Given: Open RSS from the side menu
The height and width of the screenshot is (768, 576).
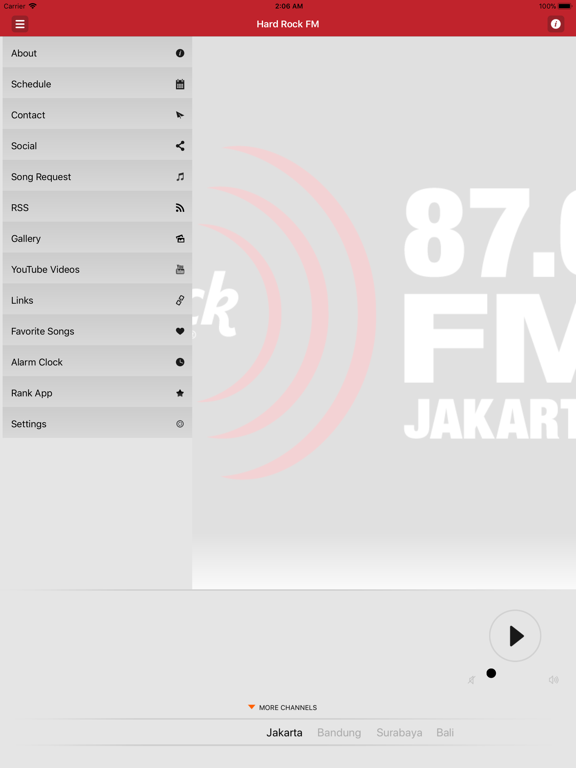Looking at the screenshot, I should 97,207.
